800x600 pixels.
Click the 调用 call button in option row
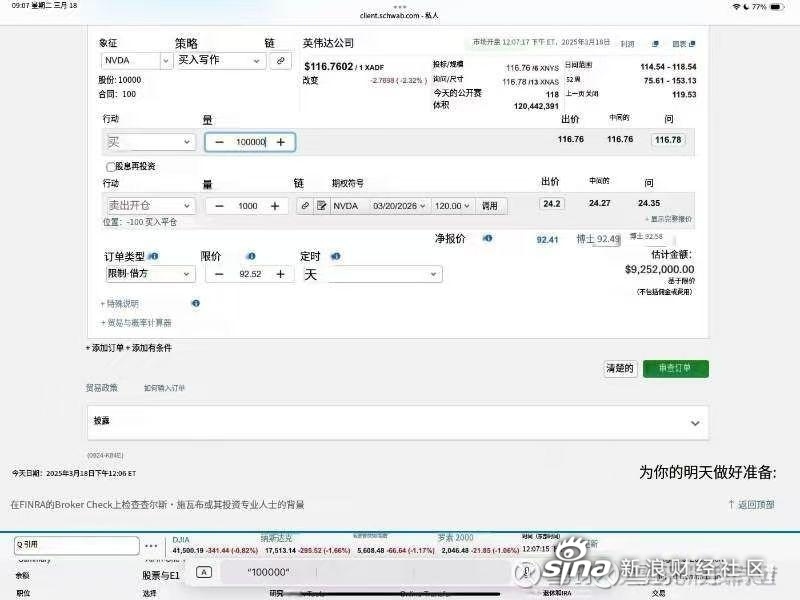point(490,206)
